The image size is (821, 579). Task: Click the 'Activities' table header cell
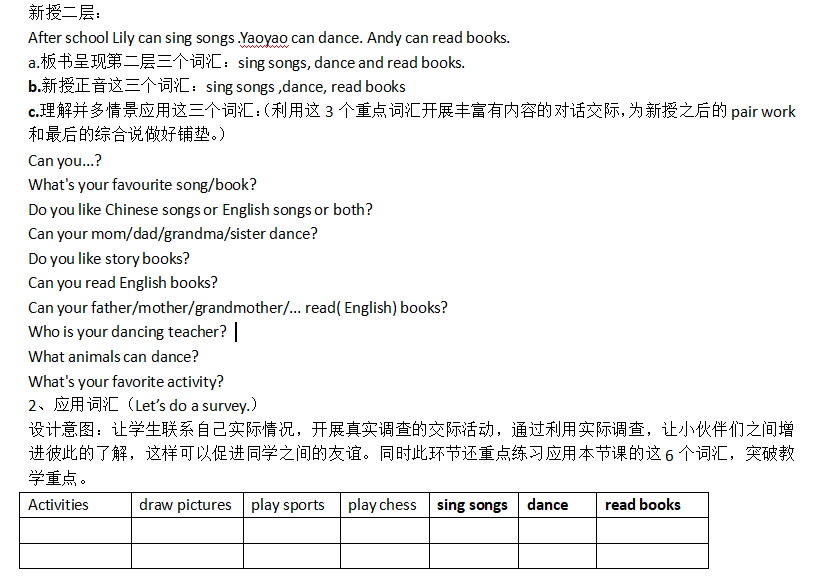(75, 505)
